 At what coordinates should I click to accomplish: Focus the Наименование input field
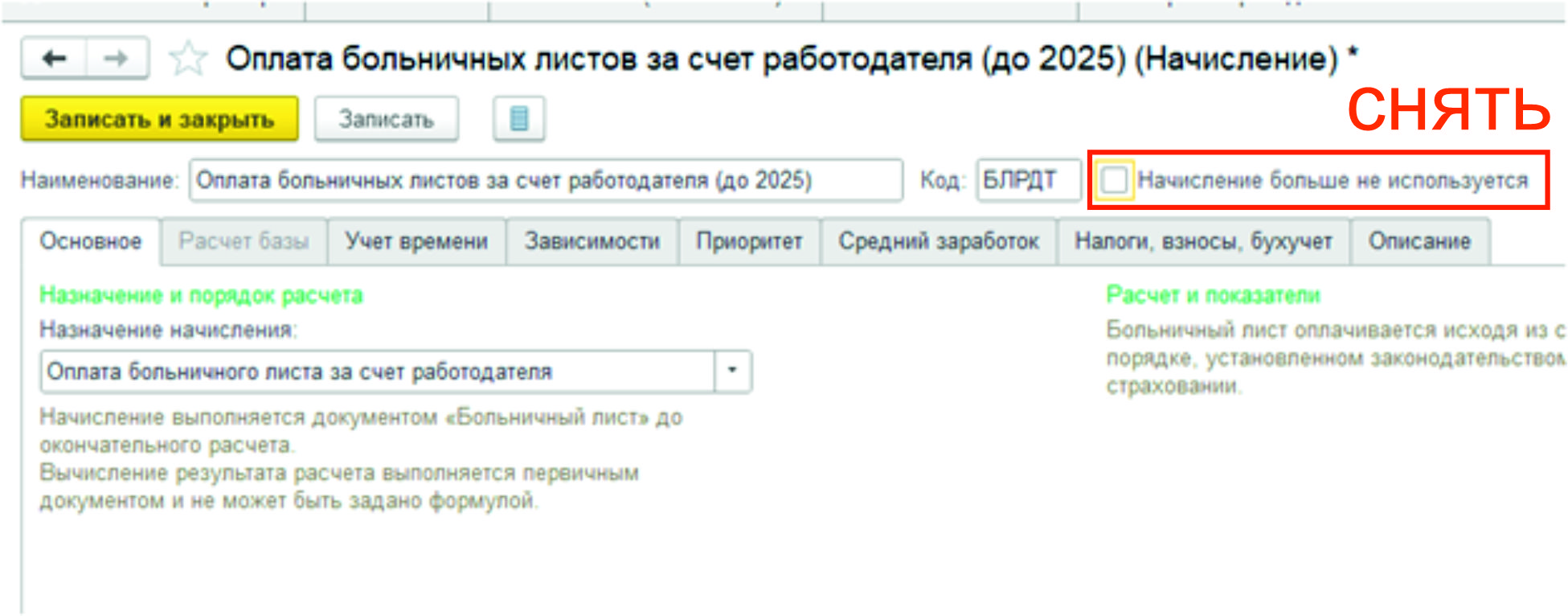pyautogui.click(x=545, y=180)
